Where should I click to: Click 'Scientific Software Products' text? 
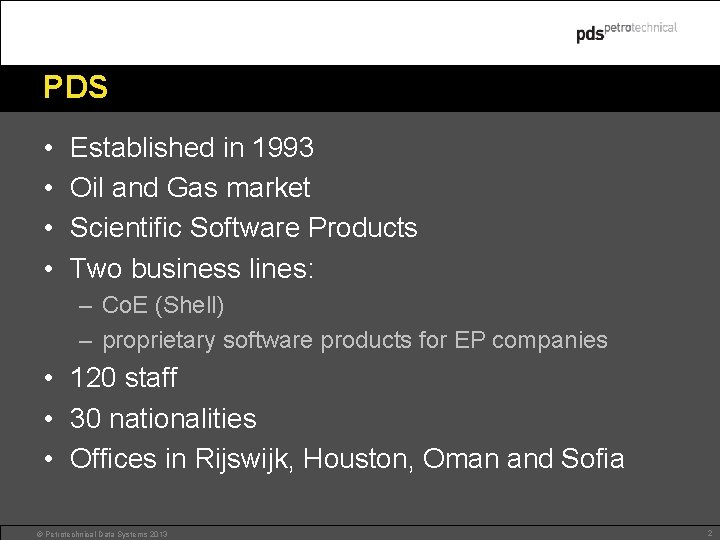243,228
